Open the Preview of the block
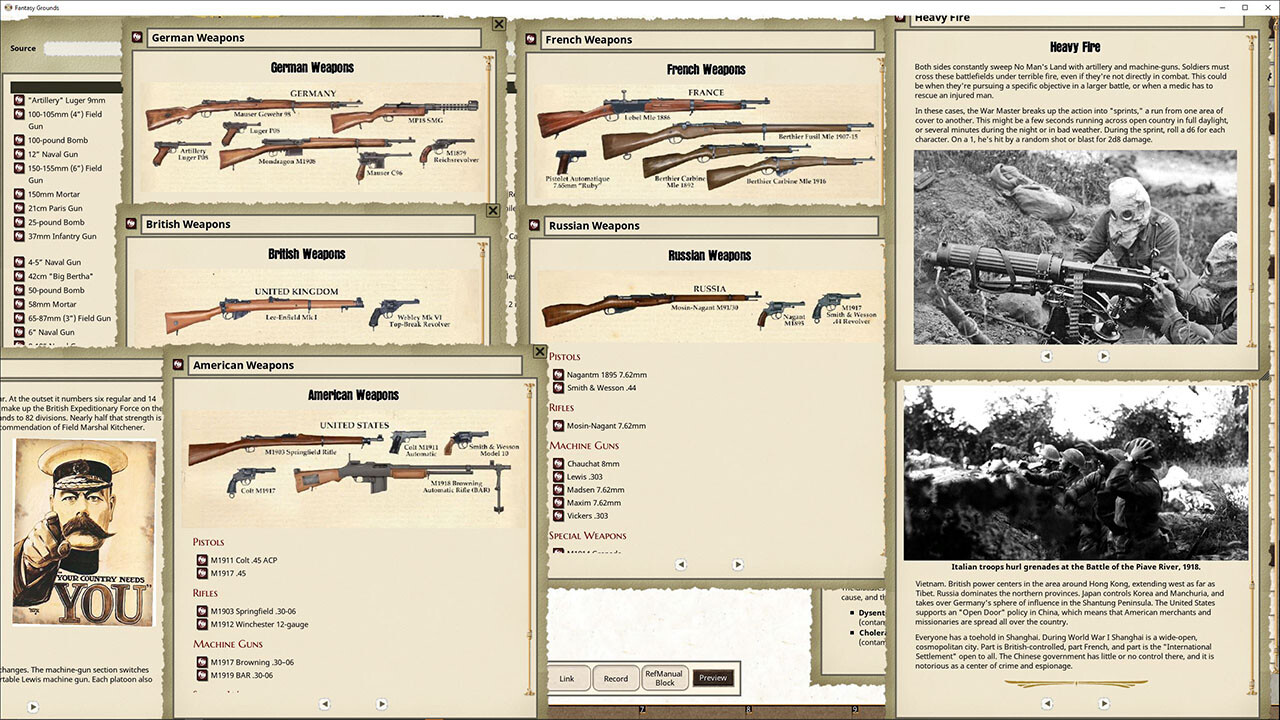The width and height of the screenshot is (1280, 720). (712, 677)
